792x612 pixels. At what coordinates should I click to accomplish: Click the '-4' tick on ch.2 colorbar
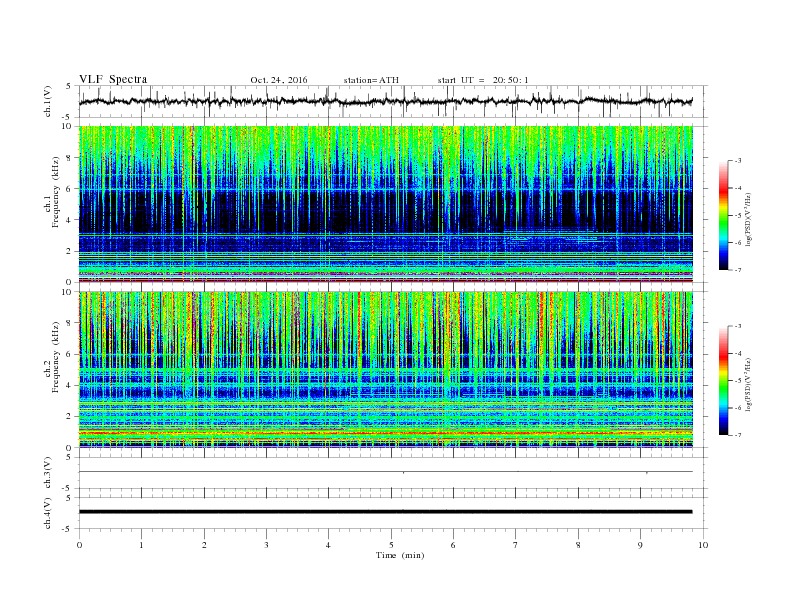(737, 353)
